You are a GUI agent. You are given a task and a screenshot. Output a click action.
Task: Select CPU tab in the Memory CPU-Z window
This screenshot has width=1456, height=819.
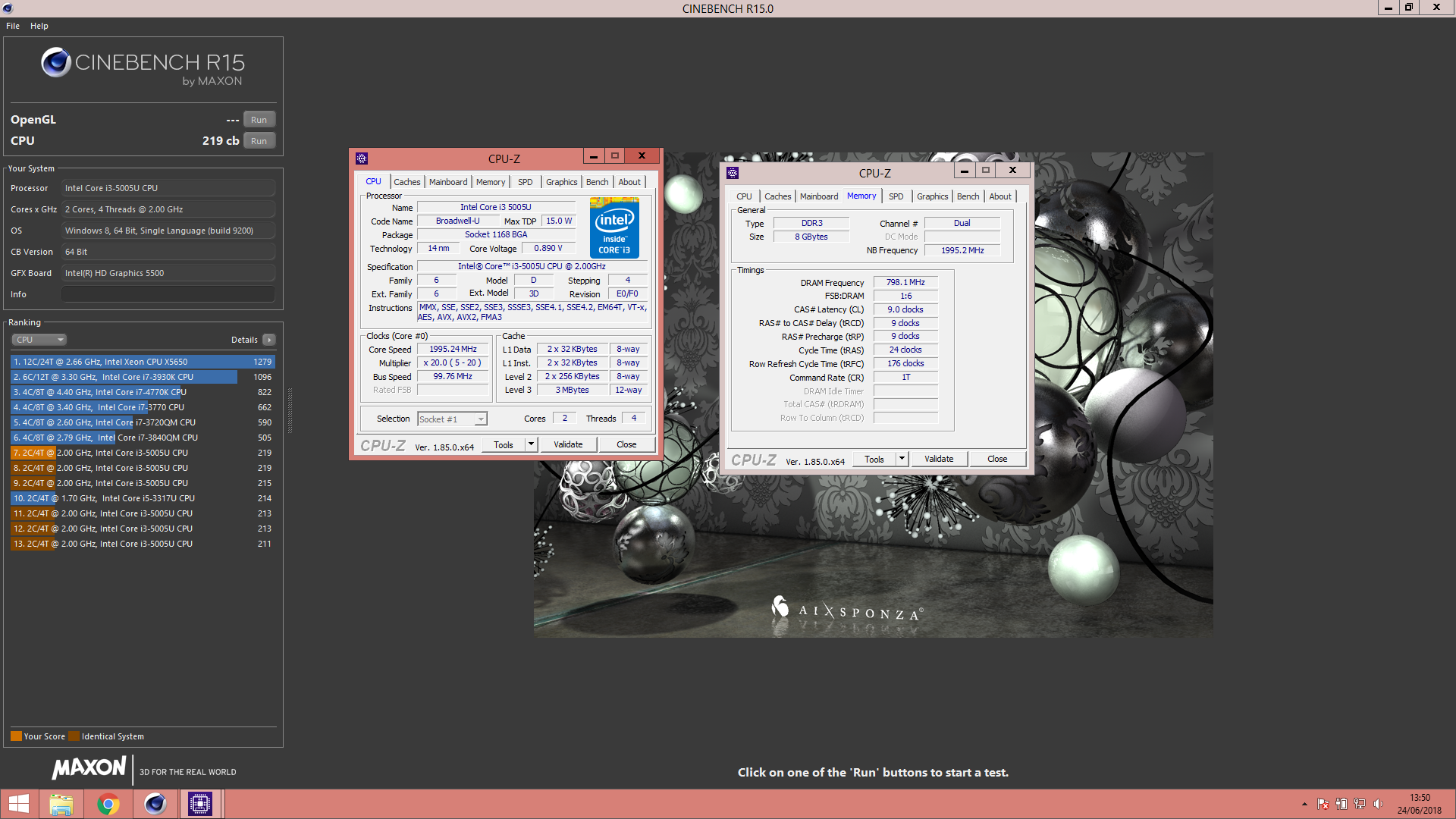[x=745, y=196]
